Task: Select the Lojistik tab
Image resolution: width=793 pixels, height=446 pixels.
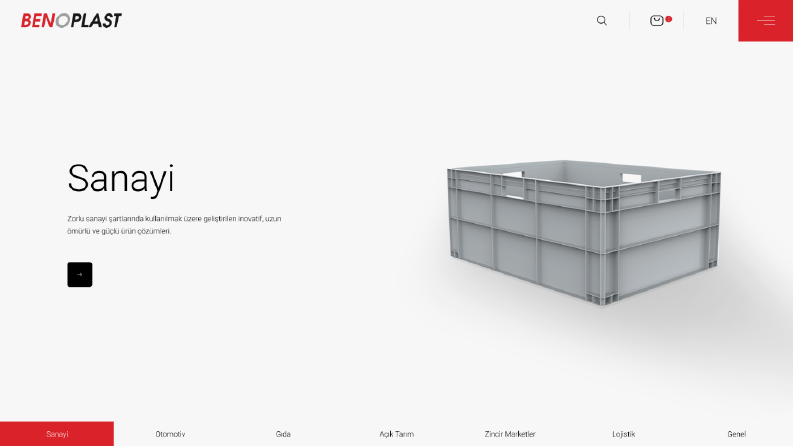Action: click(623, 434)
